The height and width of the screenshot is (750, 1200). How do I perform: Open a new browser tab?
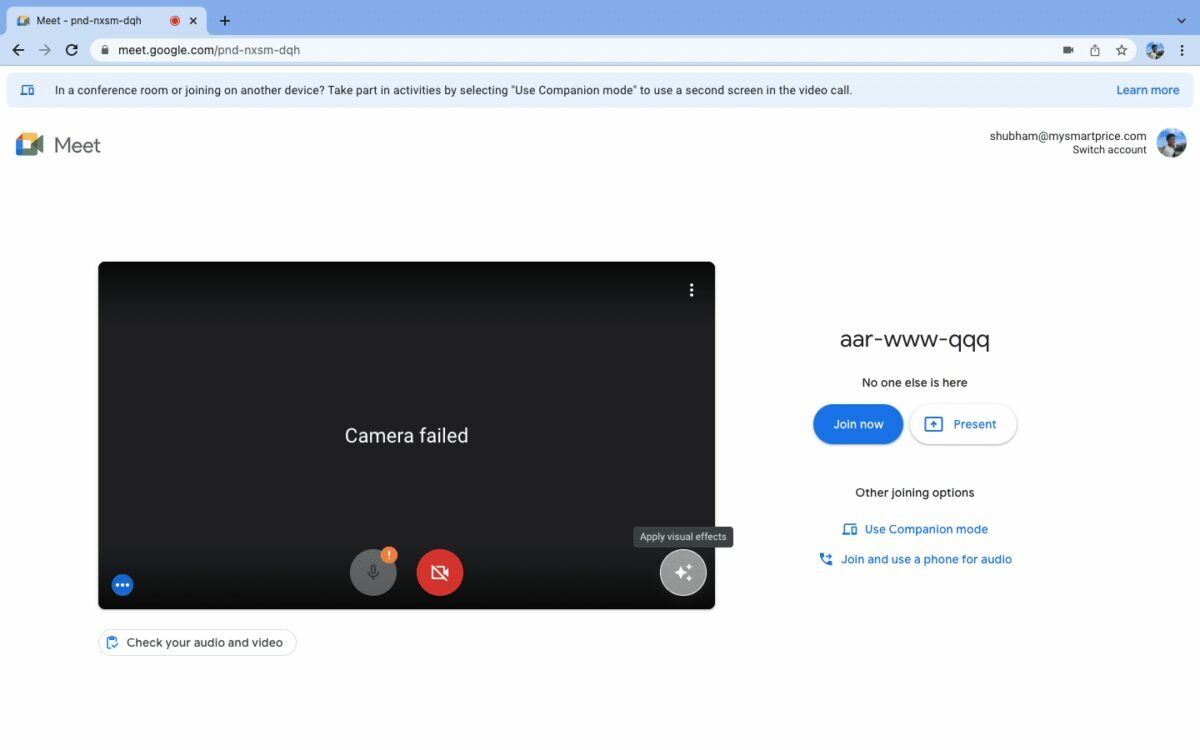pyautogui.click(x=224, y=19)
